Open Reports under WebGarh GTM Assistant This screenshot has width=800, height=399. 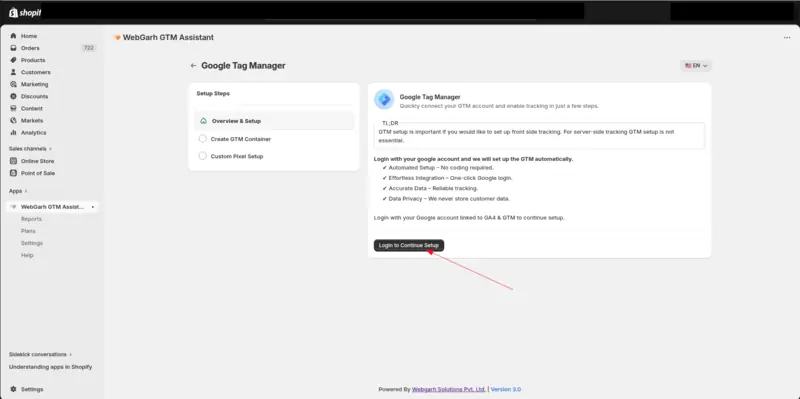point(31,219)
